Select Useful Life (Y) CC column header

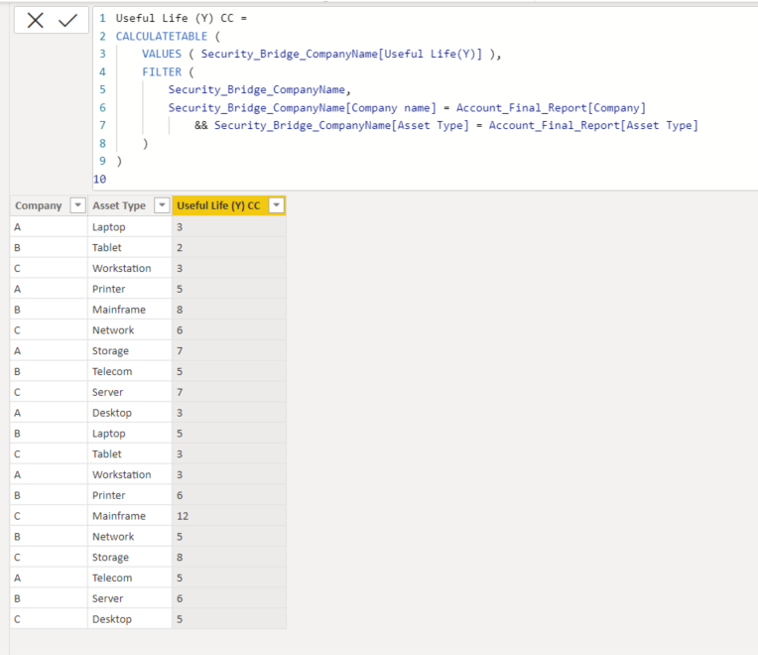[x=229, y=205]
